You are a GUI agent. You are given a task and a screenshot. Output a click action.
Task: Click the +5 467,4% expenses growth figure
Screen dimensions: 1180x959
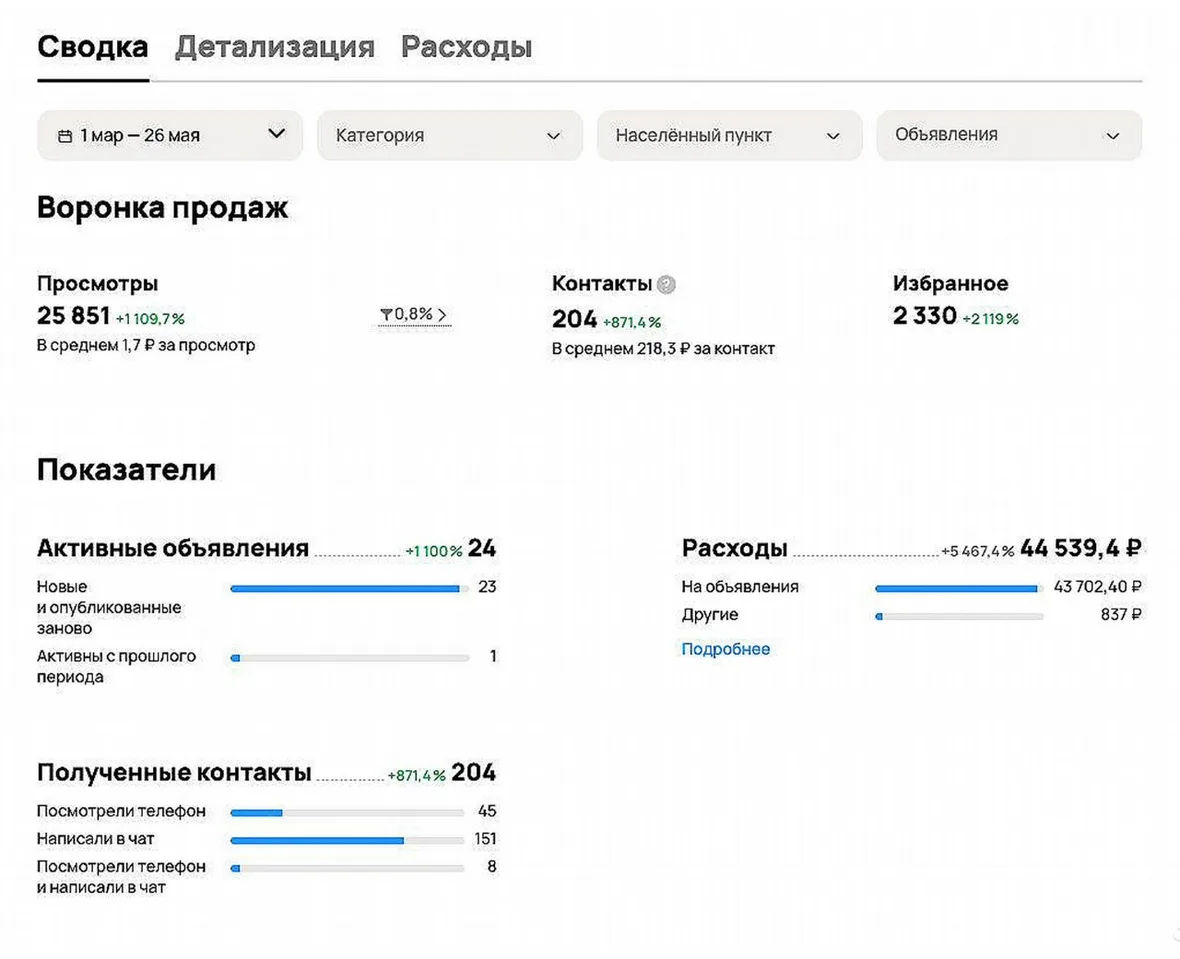978,551
